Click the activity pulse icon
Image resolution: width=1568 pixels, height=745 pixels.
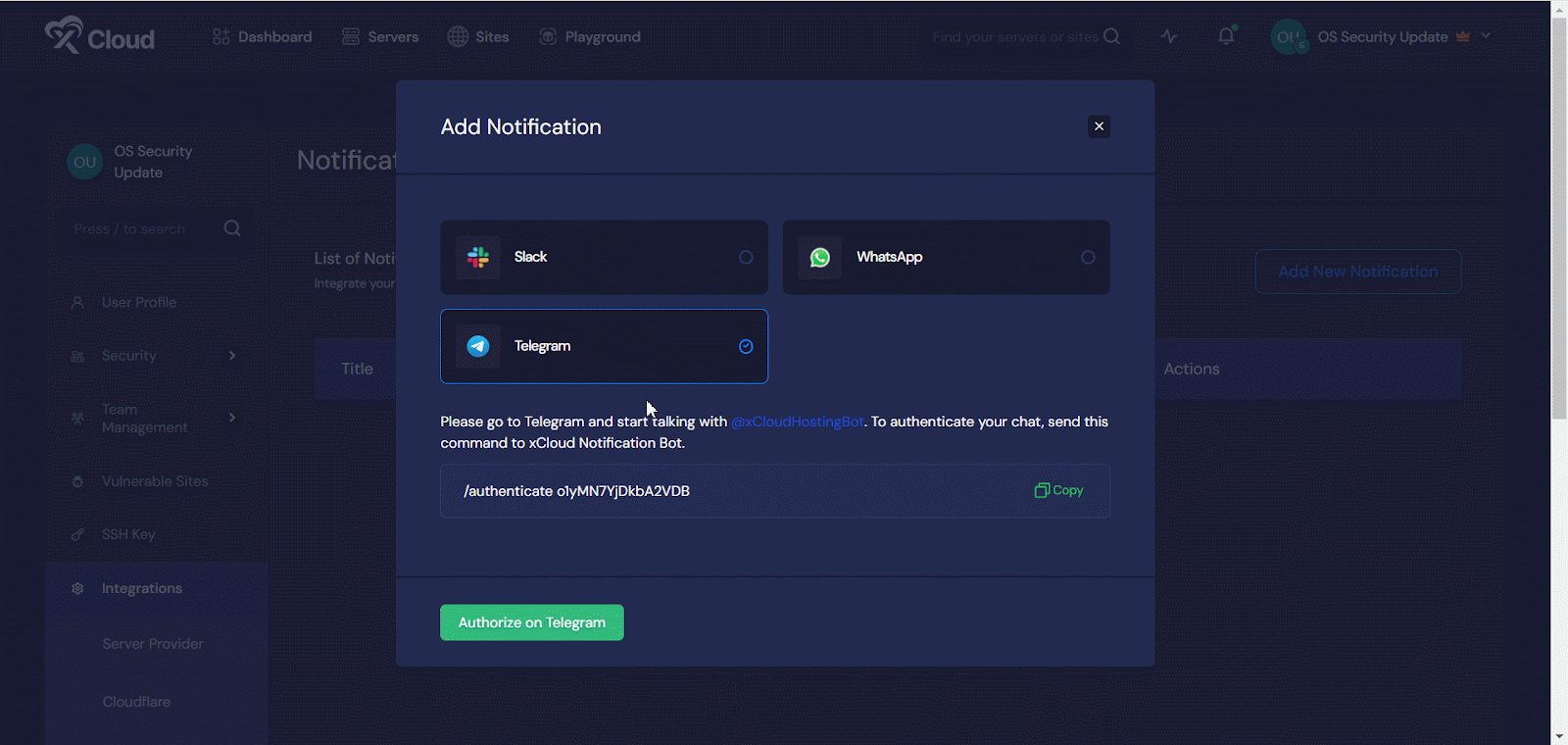click(1168, 35)
